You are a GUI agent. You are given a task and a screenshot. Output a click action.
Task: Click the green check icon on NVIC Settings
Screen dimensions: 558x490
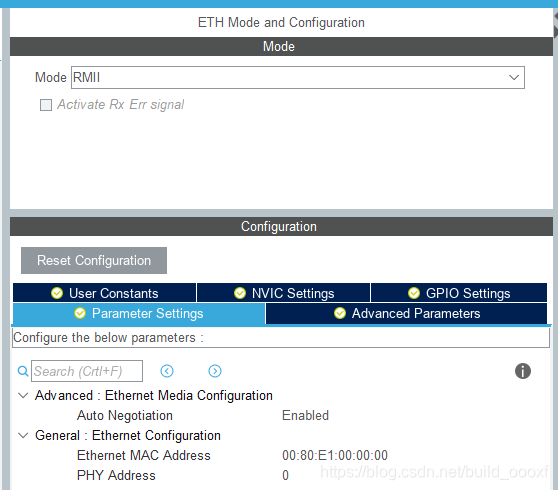(240, 293)
